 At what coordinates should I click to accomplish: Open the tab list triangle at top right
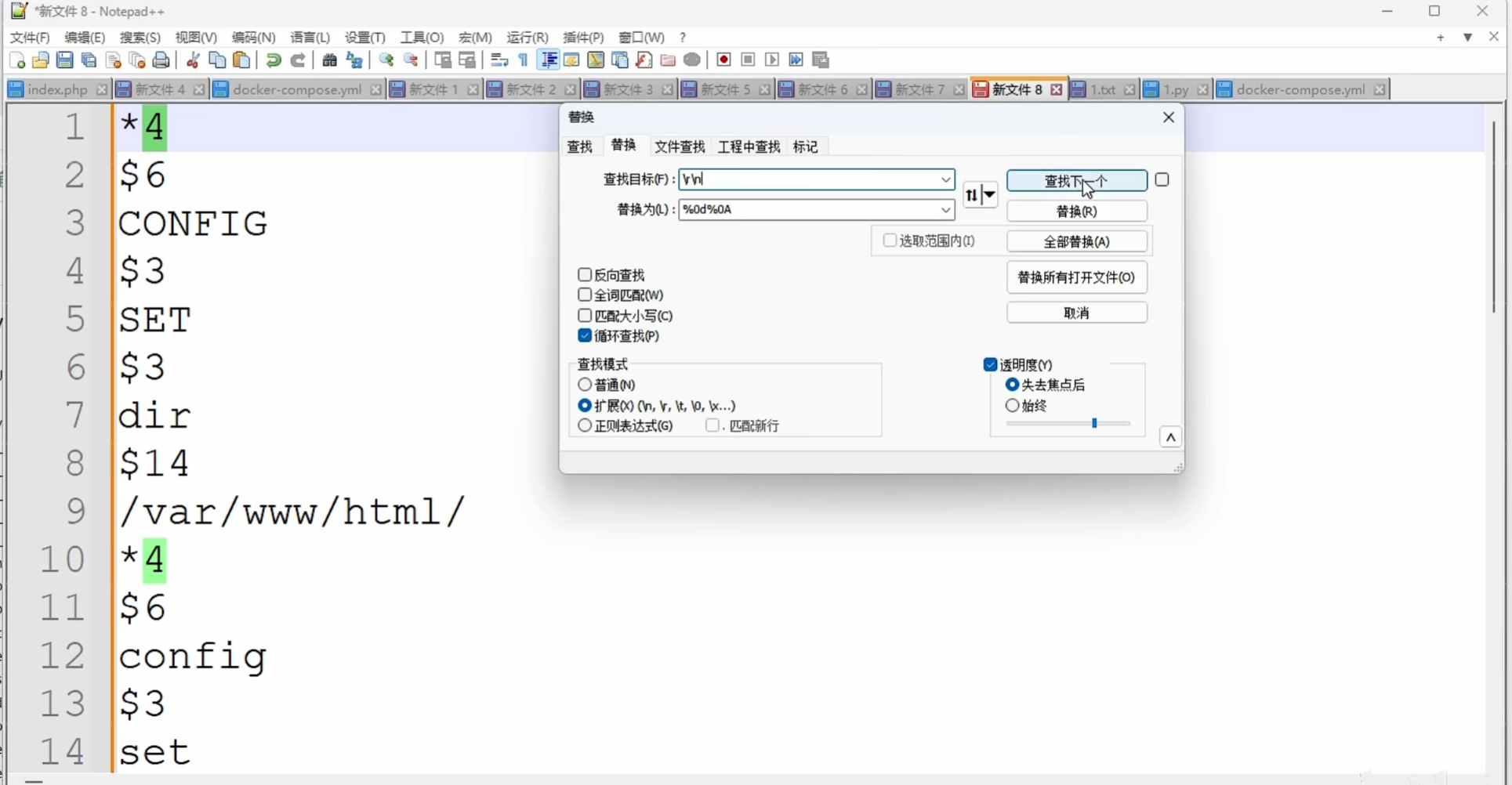click(x=1467, y=38)
